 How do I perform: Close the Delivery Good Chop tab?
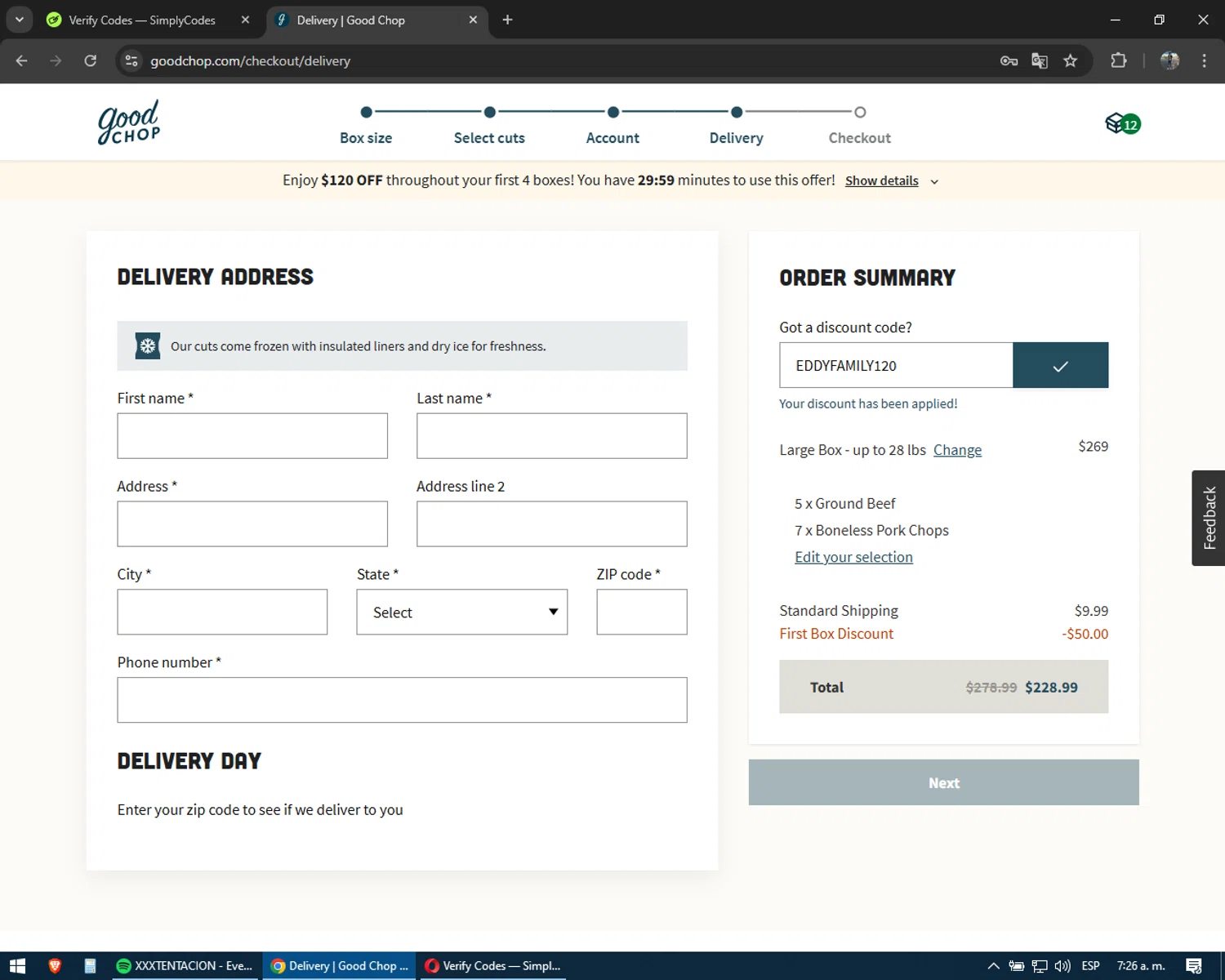(x=473, y=20)
